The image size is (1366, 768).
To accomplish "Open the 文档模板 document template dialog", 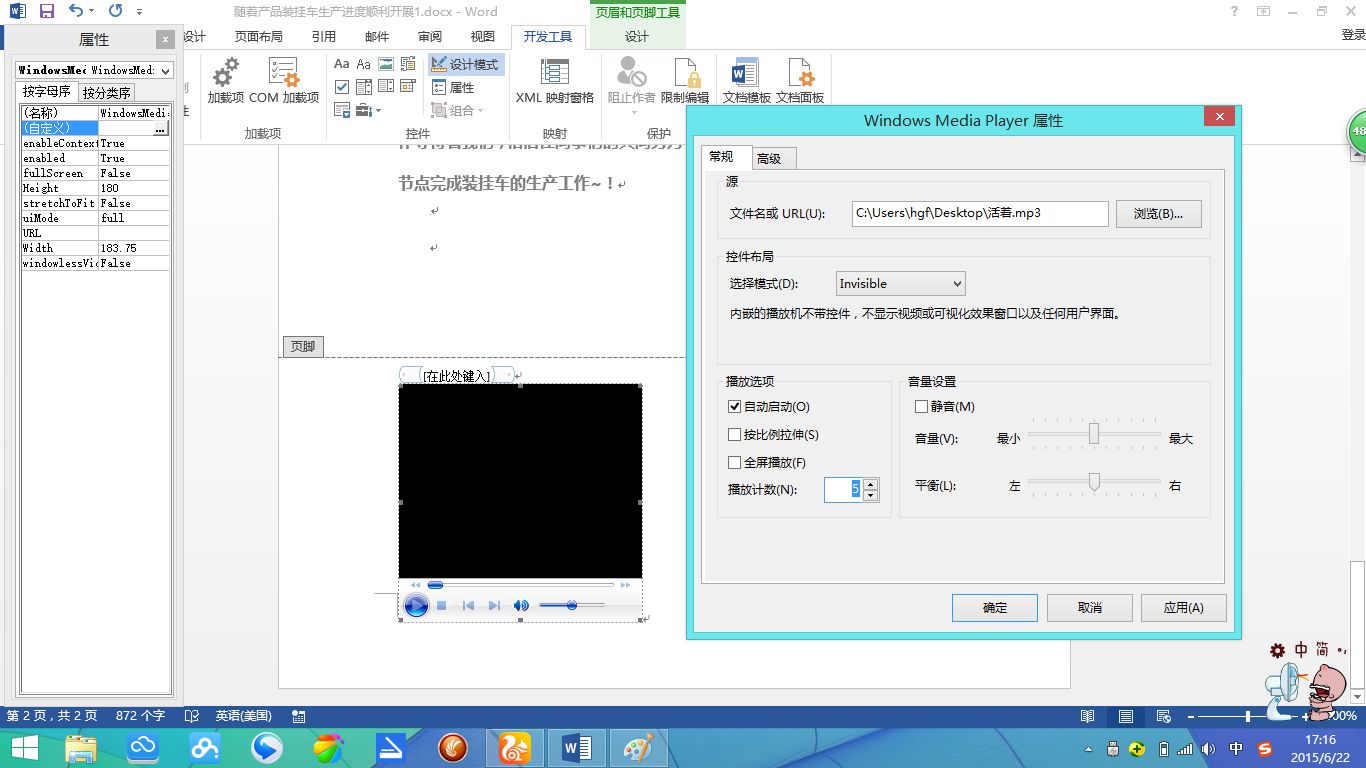I will click(x=747, y=81).
